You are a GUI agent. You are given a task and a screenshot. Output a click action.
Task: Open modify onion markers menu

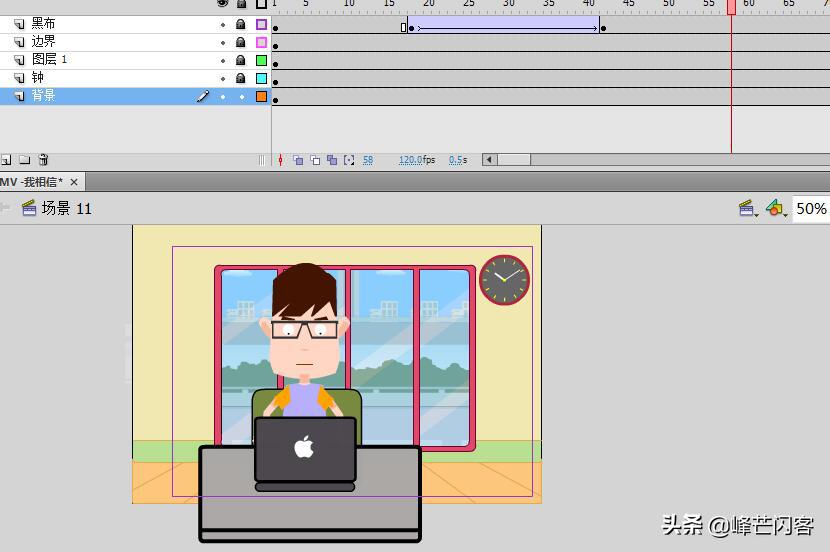349,160
